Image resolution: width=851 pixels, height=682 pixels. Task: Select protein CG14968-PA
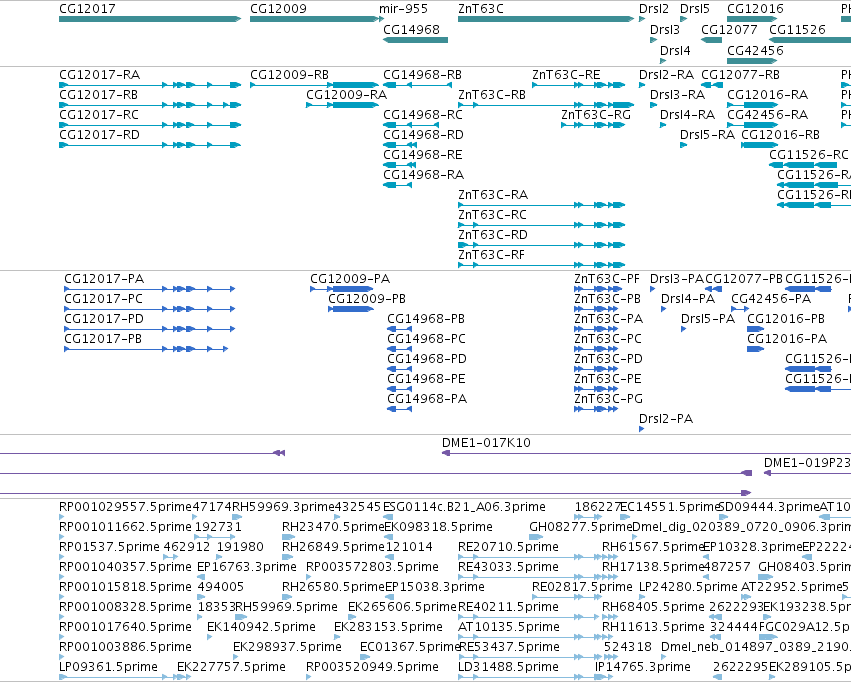[x=427, y=398]
